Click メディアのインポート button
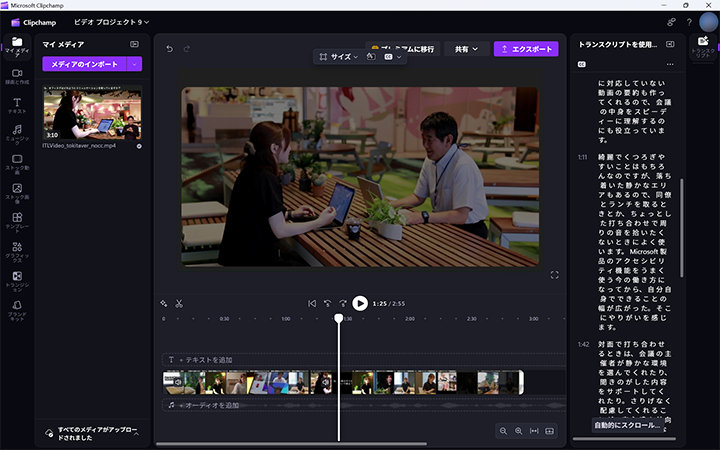The height and width of the screenshot is (450, 720). tap(84, 64)
